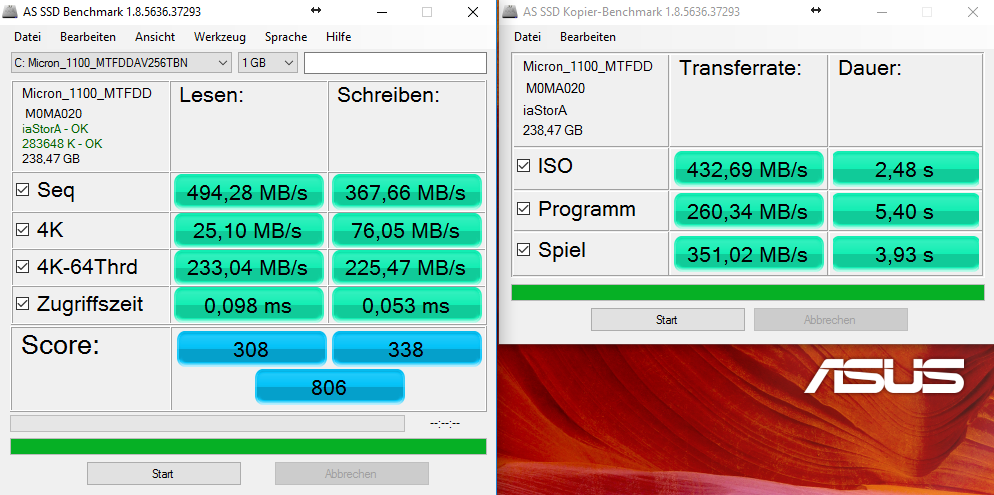This screenshot has width=994, height=495.
Task: Click Abbrechen button in AS SSD Benchmark
Action: click(x=351, y=473)
